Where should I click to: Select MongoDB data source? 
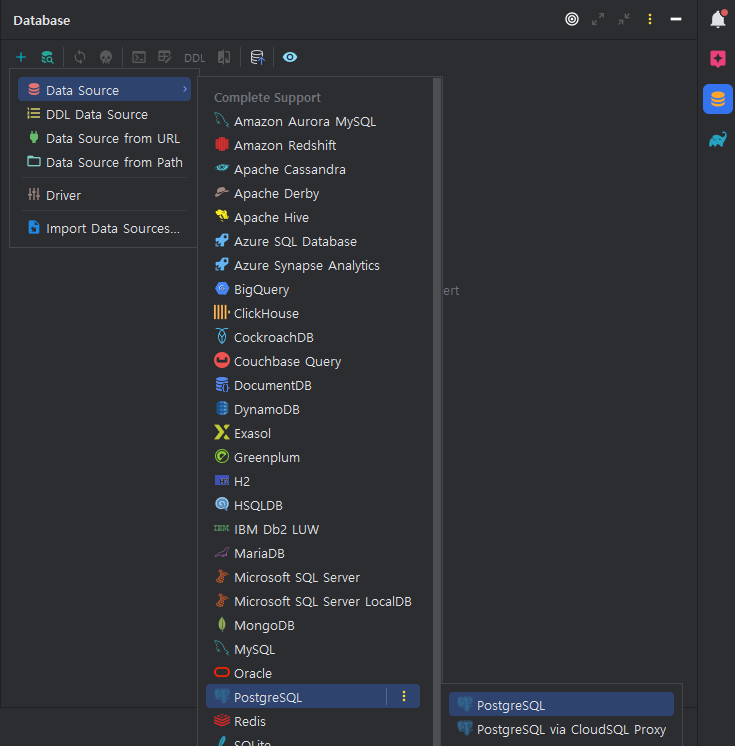click(x=313, y=625)
